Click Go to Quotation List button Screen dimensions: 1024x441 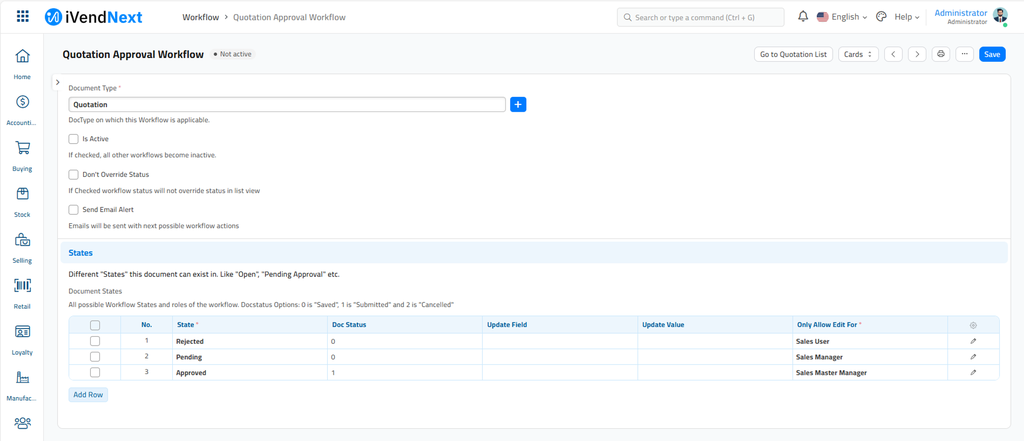(793, 54)
